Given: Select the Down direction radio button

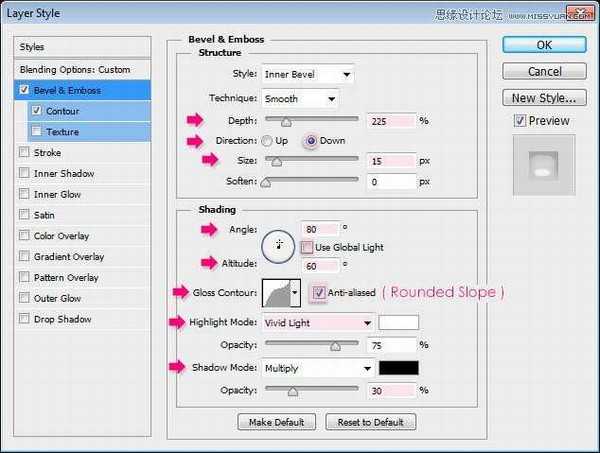Looking at the screenshot, I should (311, 141).
